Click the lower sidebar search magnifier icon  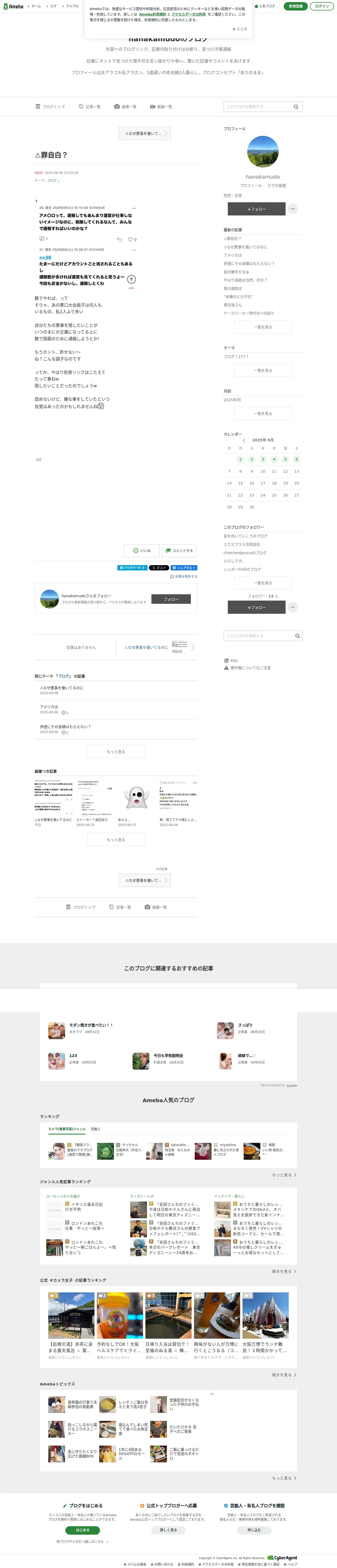297,636
